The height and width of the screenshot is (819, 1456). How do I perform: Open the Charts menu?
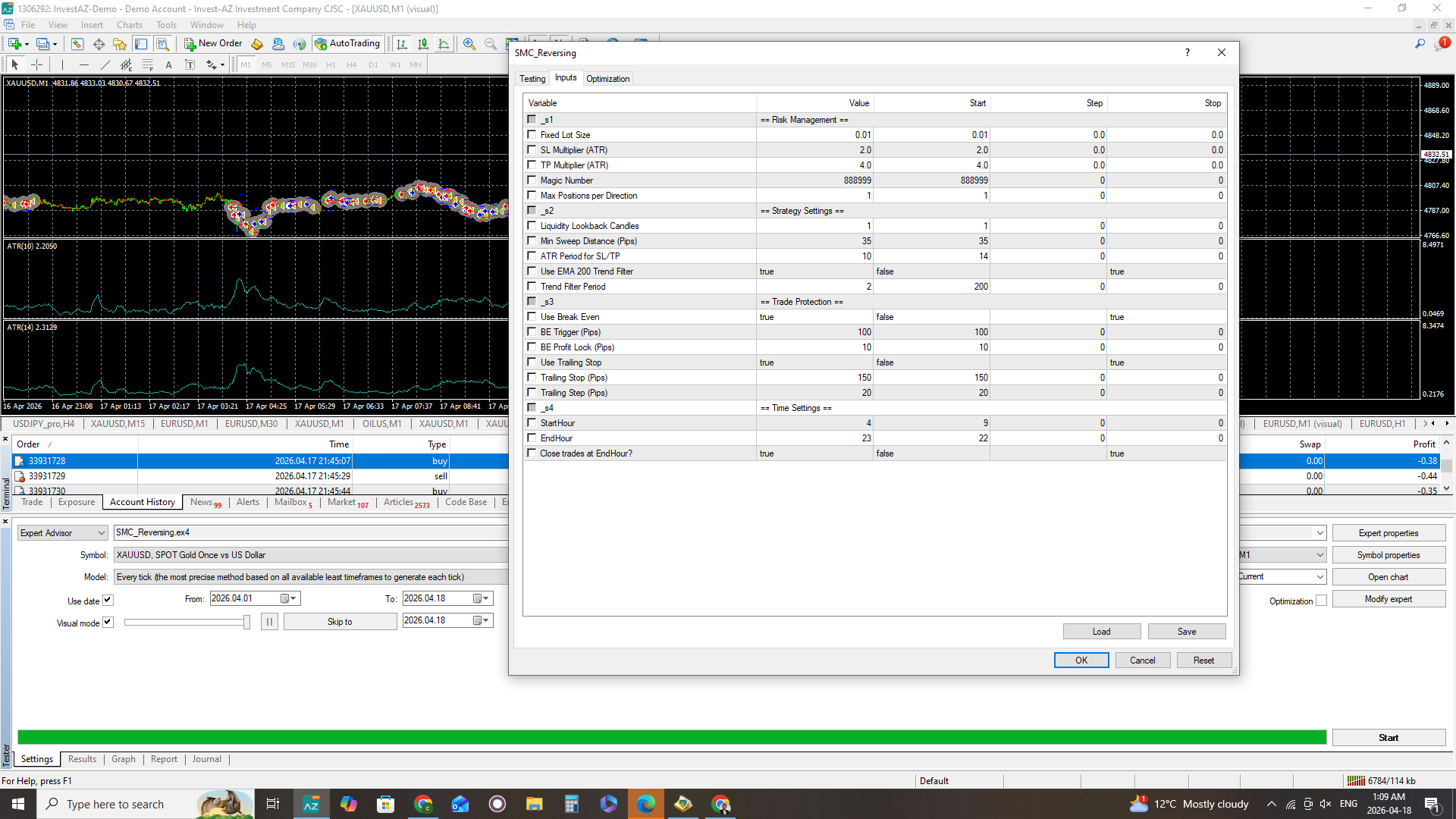(x=130, y=25)
